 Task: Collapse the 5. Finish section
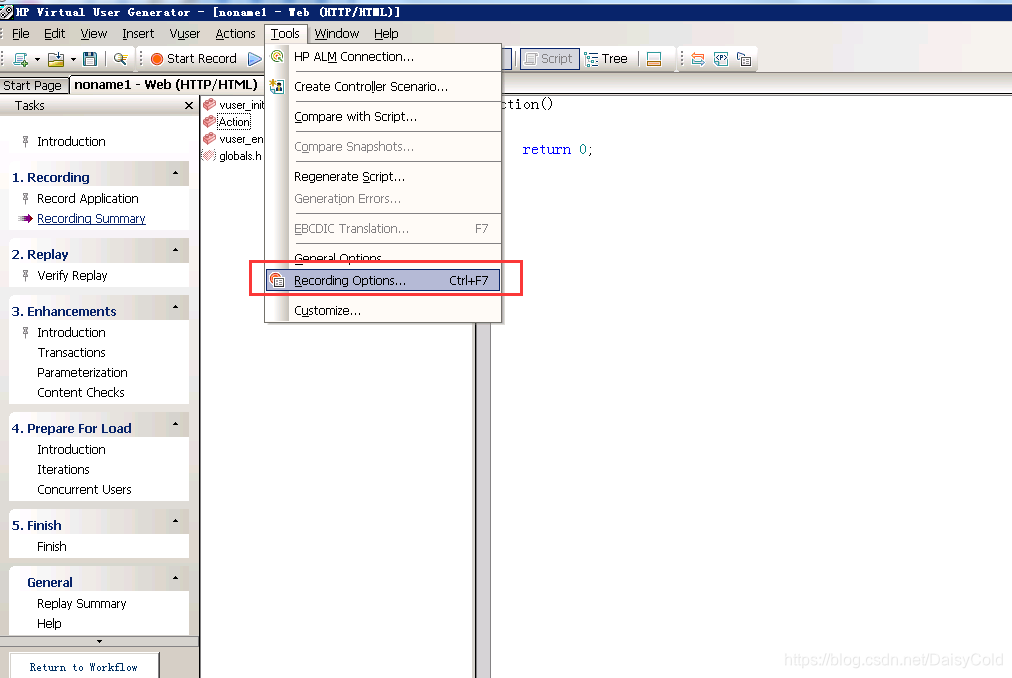click(176, 521)
